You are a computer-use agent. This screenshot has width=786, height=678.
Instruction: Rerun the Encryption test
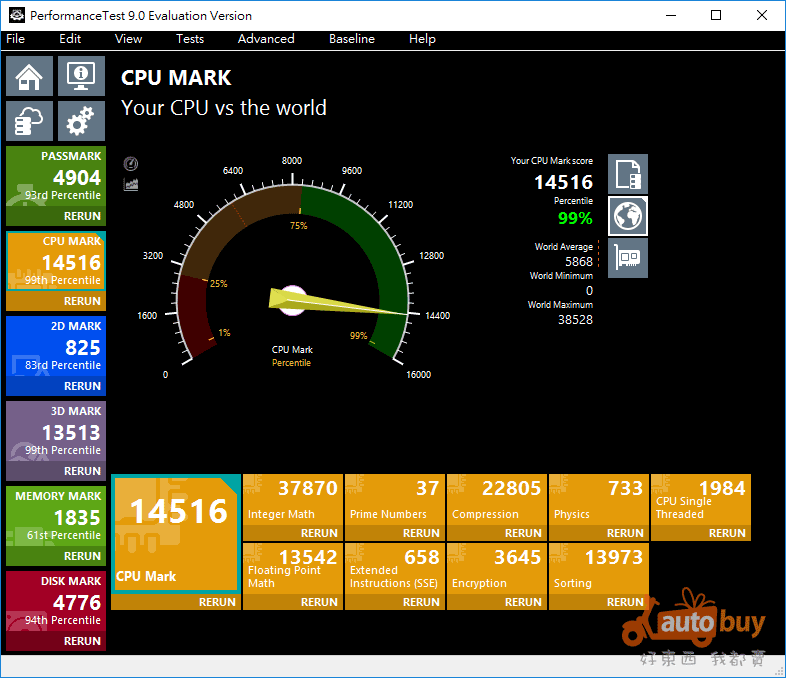coord(497,602)
